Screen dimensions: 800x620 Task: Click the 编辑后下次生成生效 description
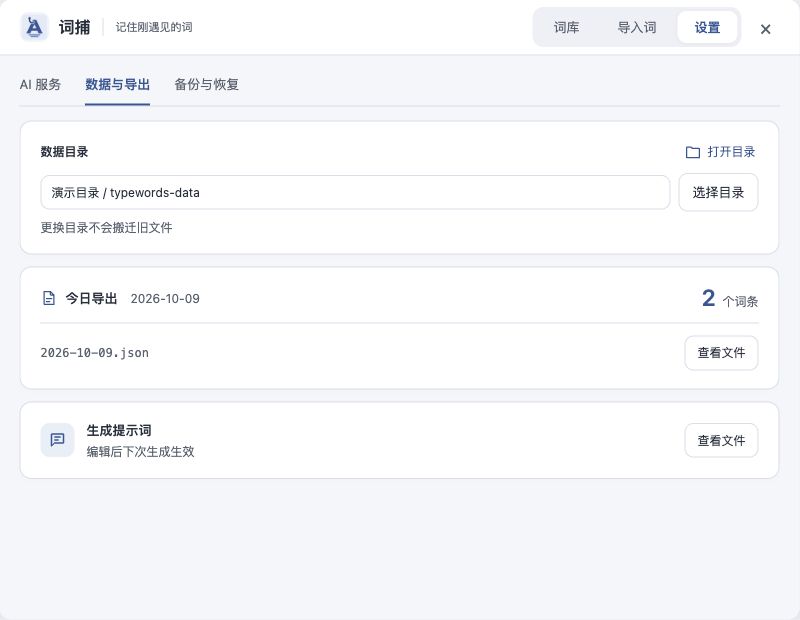pos(140,452)
